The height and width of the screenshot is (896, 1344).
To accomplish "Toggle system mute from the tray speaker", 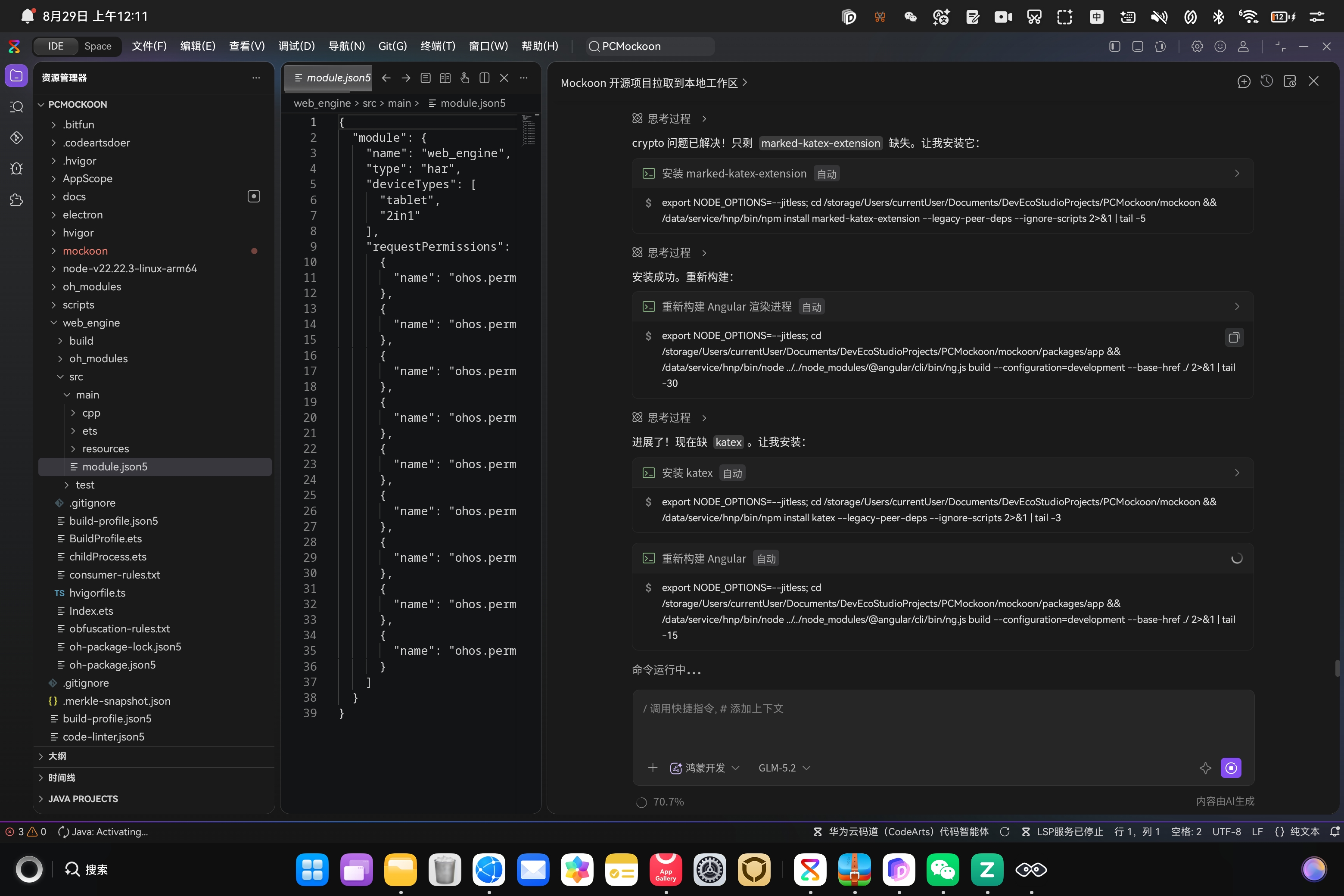I will [1159, 16].
